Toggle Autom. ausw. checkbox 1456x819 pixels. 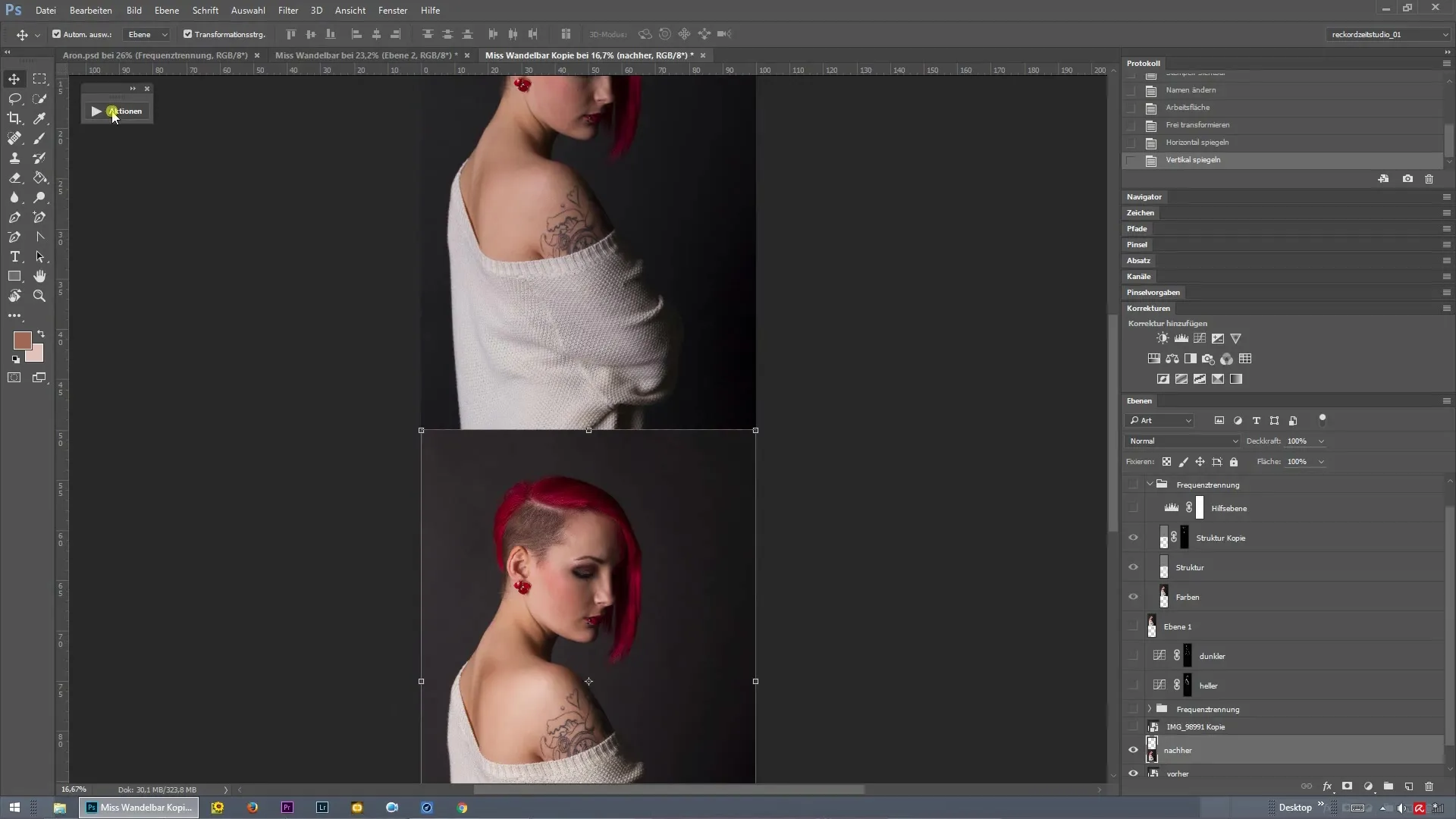coord(56,34)
